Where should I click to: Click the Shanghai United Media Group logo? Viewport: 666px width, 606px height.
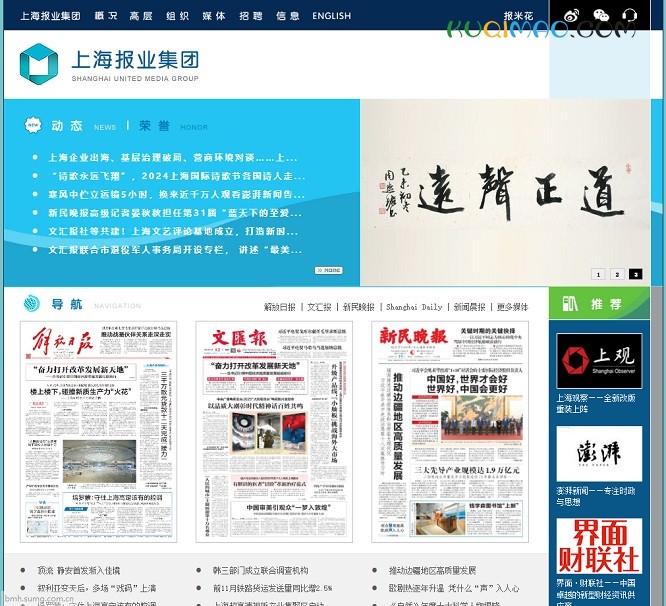[109, 64]
